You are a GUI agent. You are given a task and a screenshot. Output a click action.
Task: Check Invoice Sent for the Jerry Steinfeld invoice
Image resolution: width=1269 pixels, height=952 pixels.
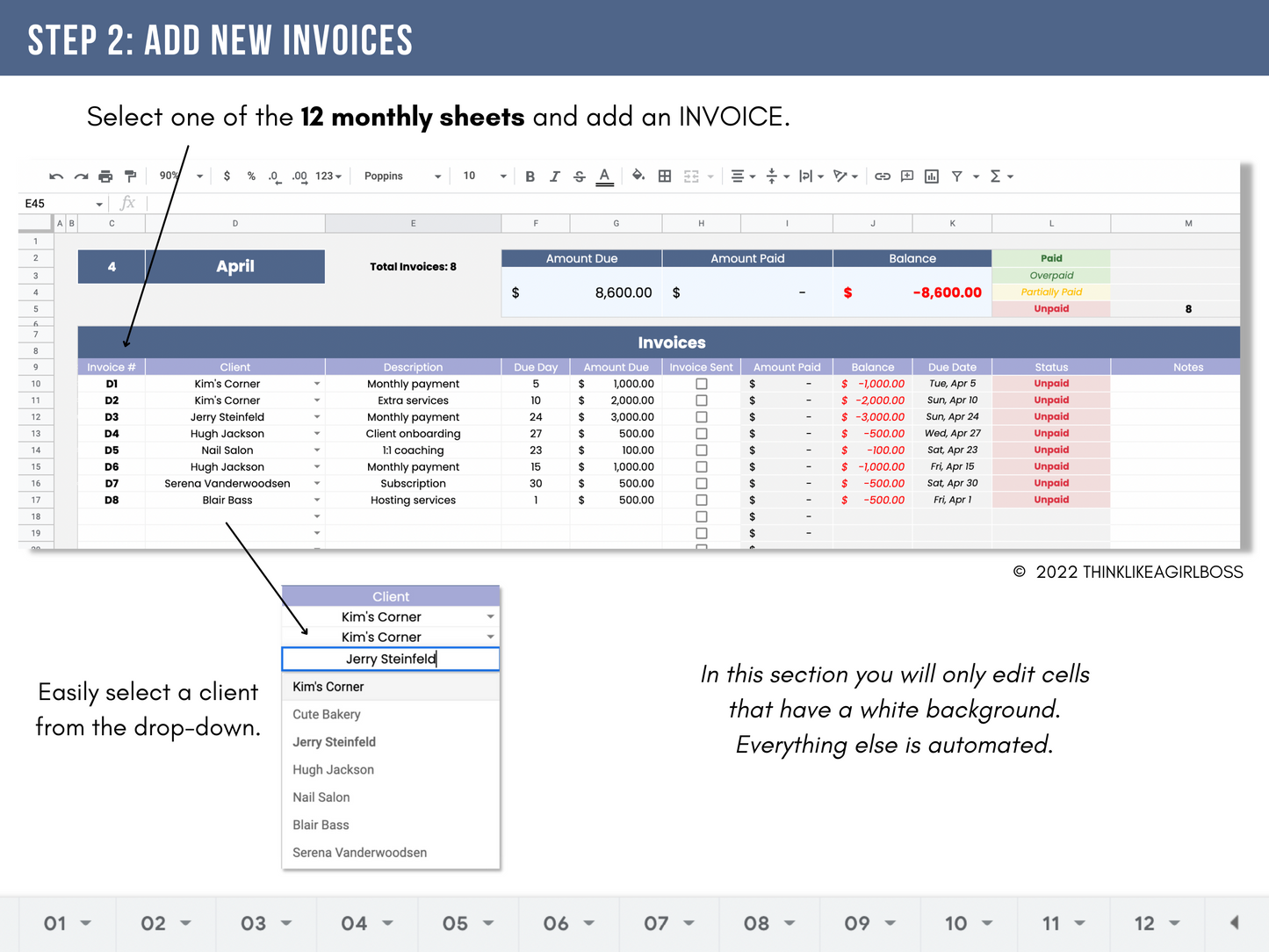[x=701, y=416]
